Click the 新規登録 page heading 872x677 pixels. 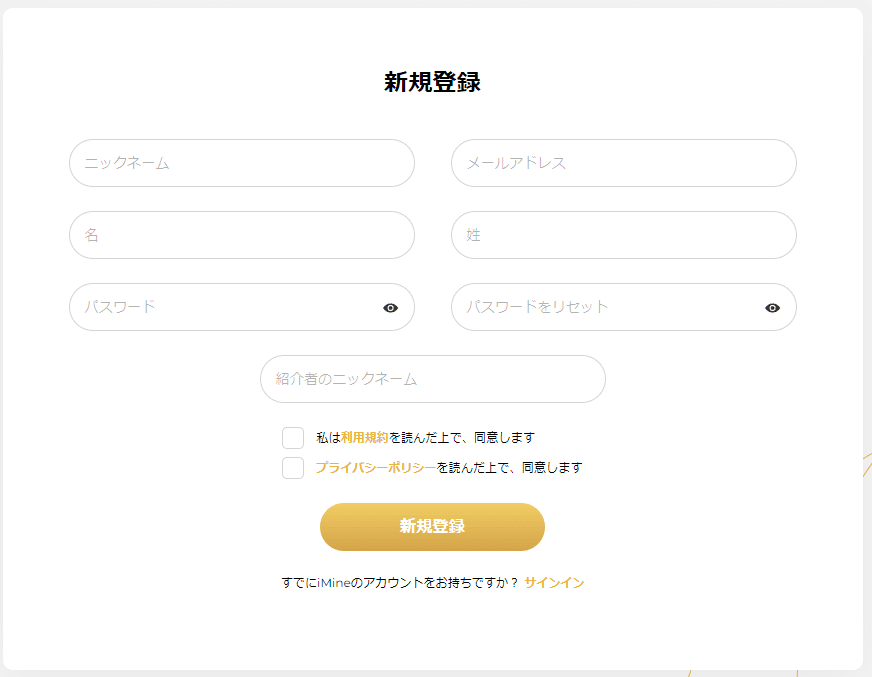pos(432,83)
